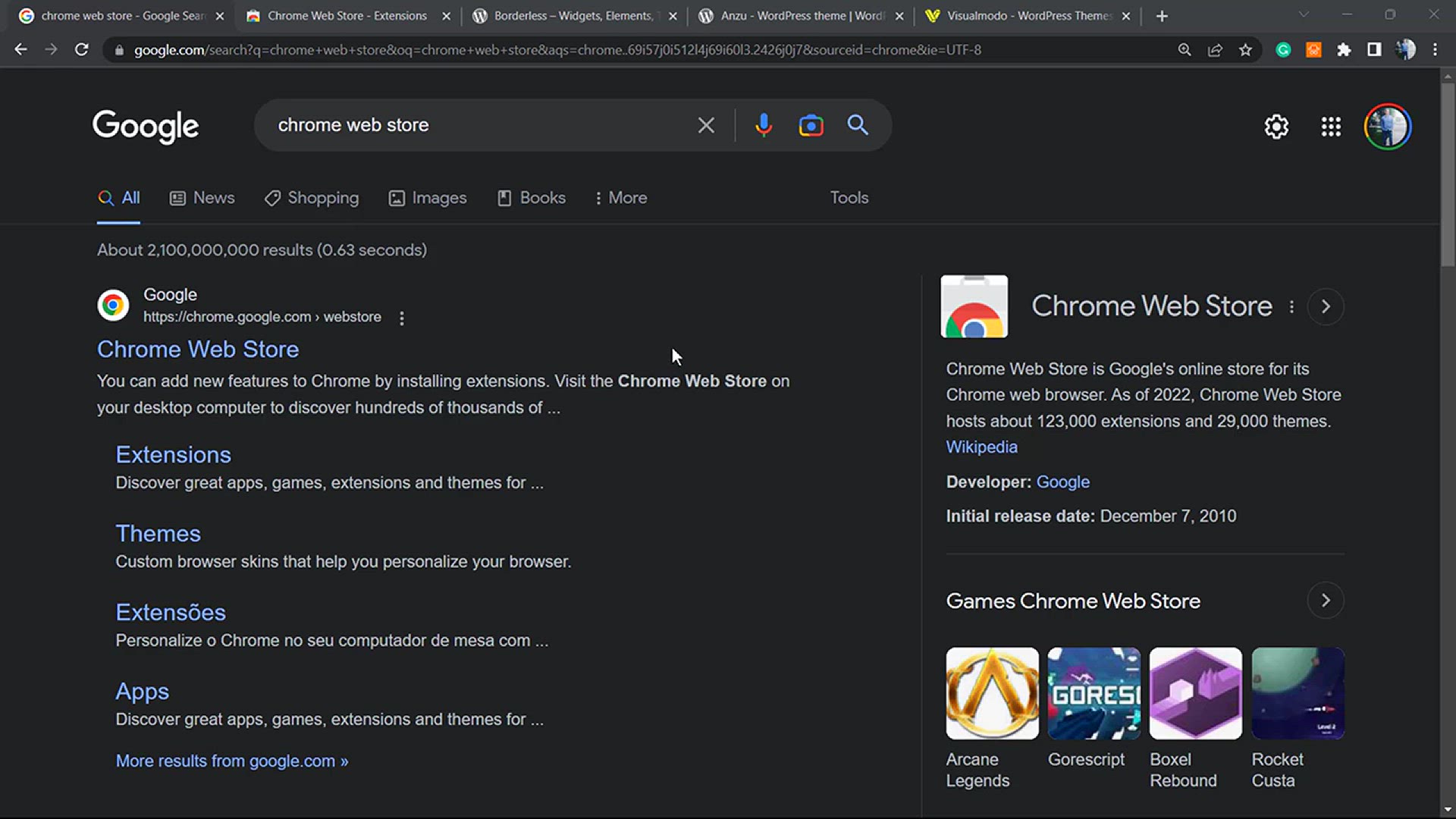Bookmark this page with the star icon

[x=1245, y=50]
